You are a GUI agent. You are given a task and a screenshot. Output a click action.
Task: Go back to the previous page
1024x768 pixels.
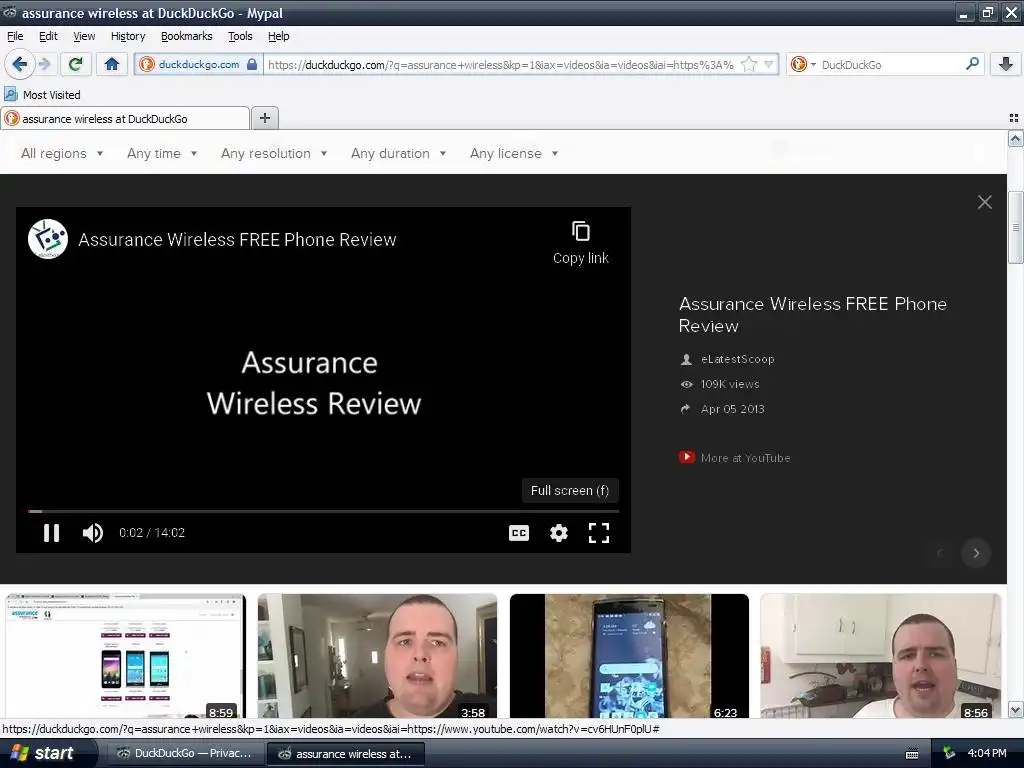click(19, 64)
